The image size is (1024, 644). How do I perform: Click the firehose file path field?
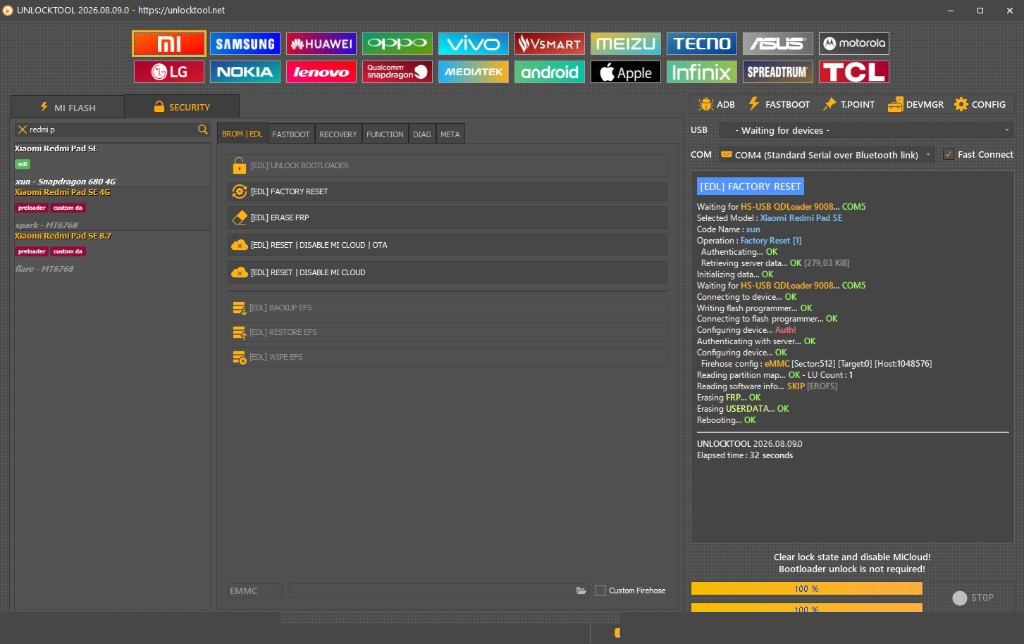click(x=431, y=590)
